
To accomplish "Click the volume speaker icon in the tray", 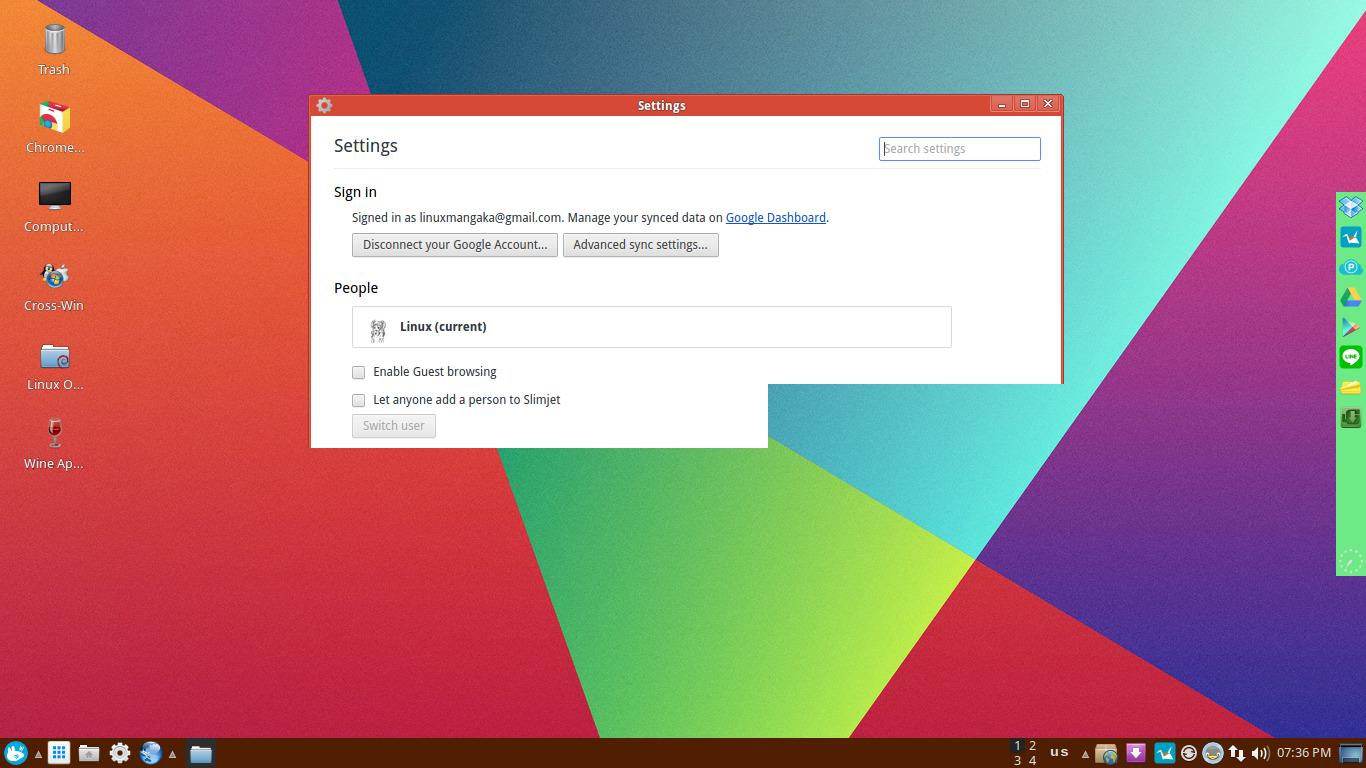I will (x=1258, y=753).
